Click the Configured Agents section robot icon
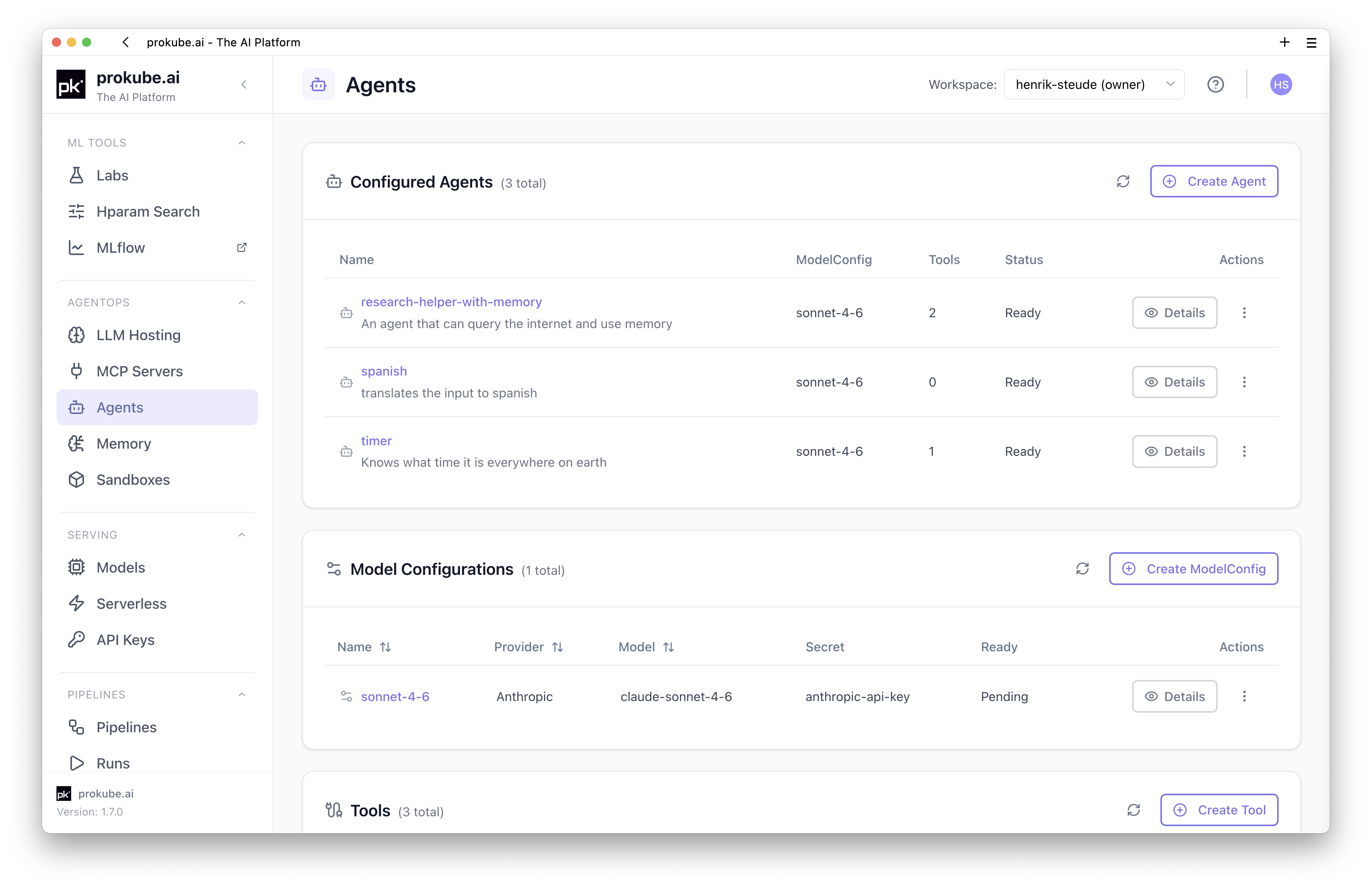The height and width of the screenshot is (889, 1372). 334,182
